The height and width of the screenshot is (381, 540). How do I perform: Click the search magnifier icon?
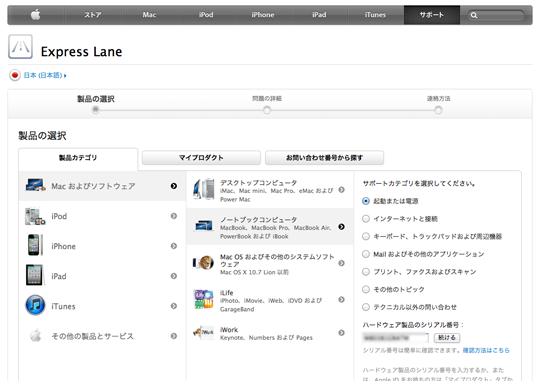point(474,15)
